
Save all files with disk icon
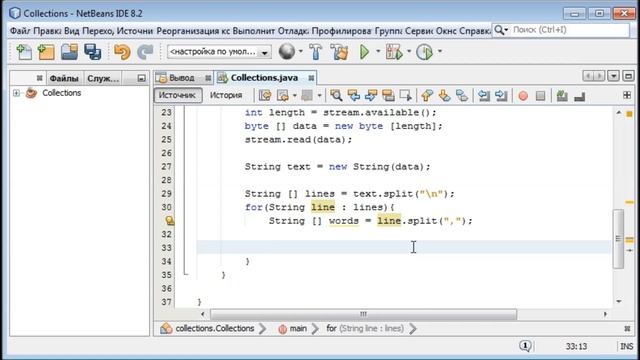click(x=93, y=52)
